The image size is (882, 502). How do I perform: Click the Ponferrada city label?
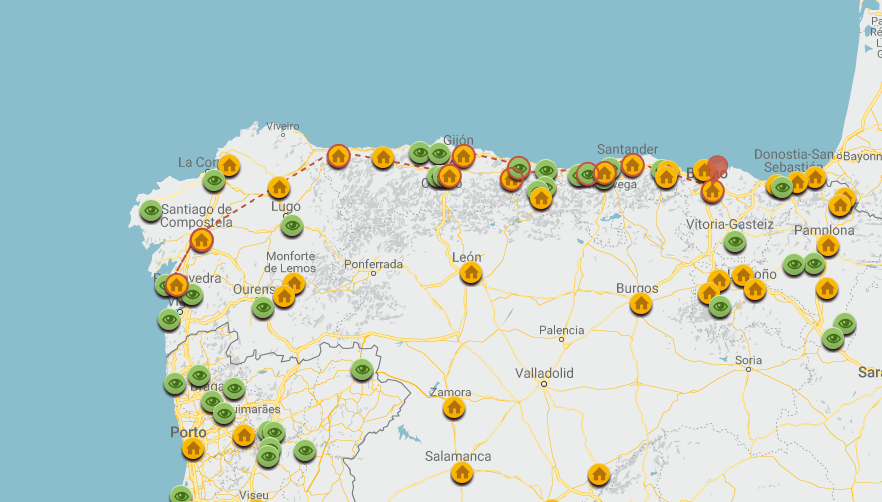coord(373,264)
